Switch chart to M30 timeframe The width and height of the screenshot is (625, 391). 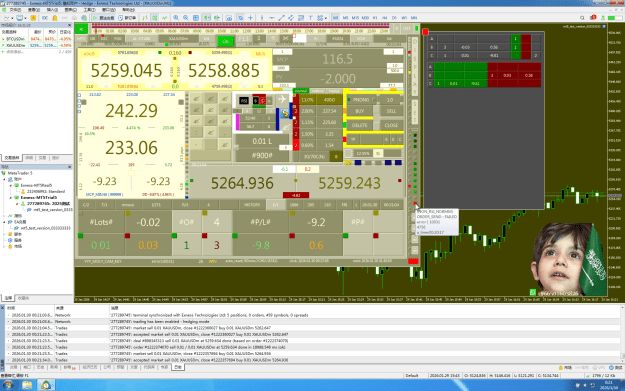point(366,18)
